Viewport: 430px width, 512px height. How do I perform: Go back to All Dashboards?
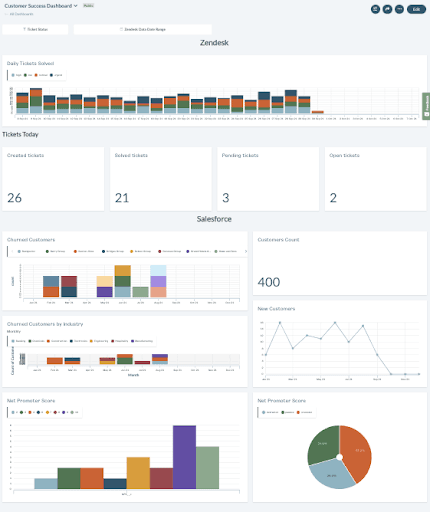point(19,14)
